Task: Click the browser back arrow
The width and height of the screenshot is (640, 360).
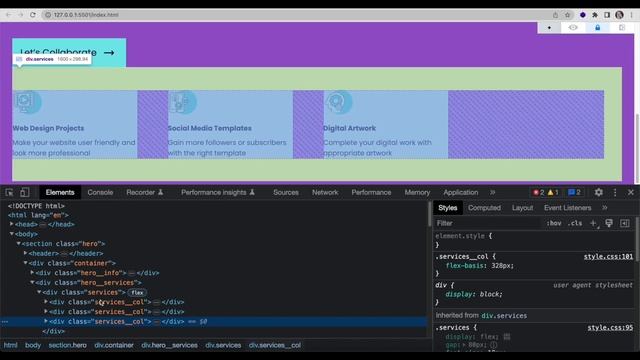Action: click(x=9, y=15)
